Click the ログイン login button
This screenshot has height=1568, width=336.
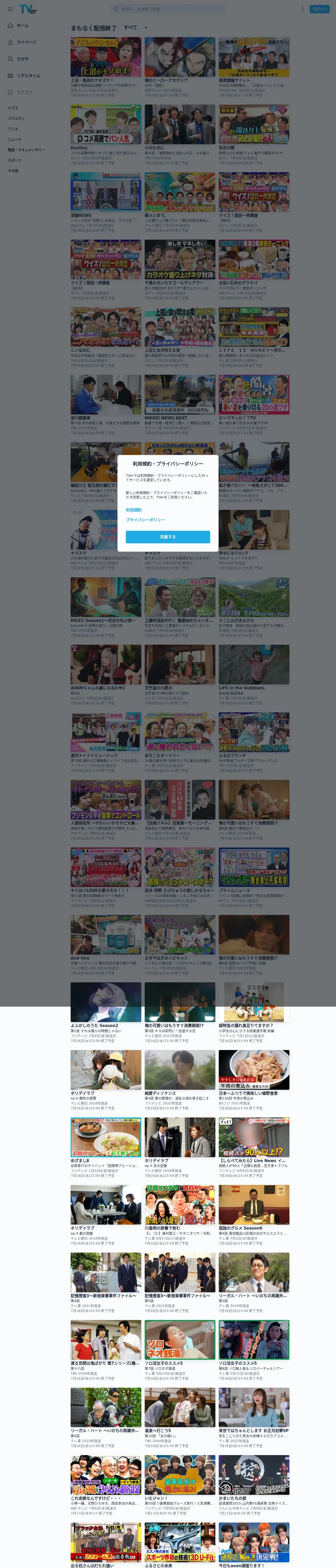click(320, 9)
